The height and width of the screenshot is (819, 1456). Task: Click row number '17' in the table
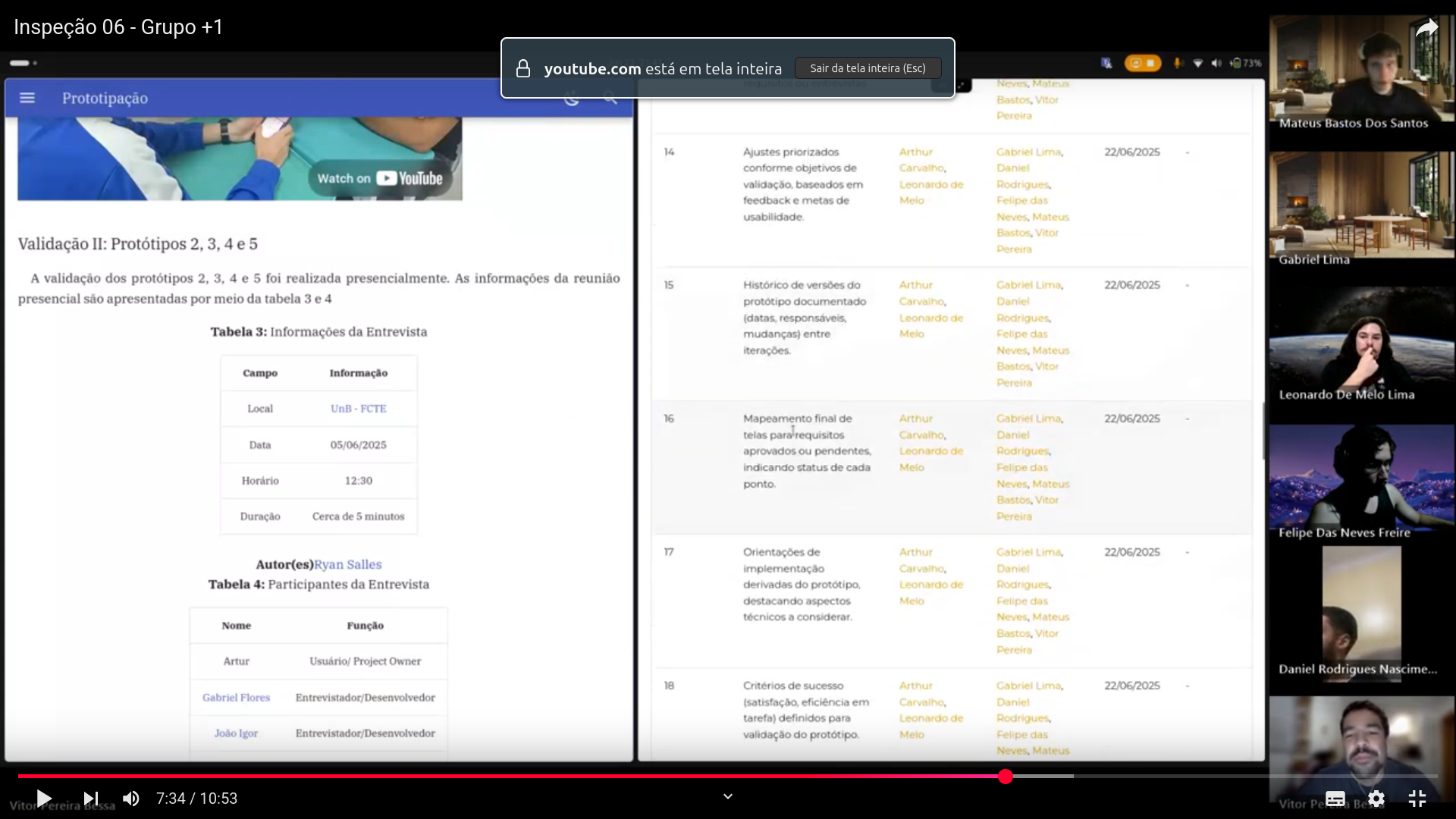click(x=669, y=552)
